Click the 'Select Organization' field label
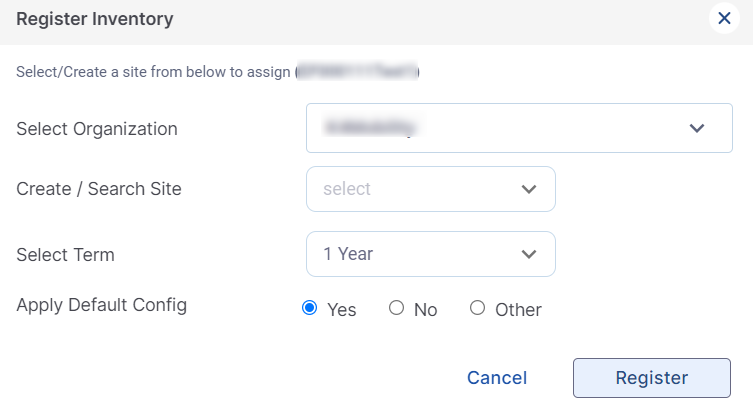Image resolution: width=753 pixels, height=405 pixels. [x=97, y=129]
